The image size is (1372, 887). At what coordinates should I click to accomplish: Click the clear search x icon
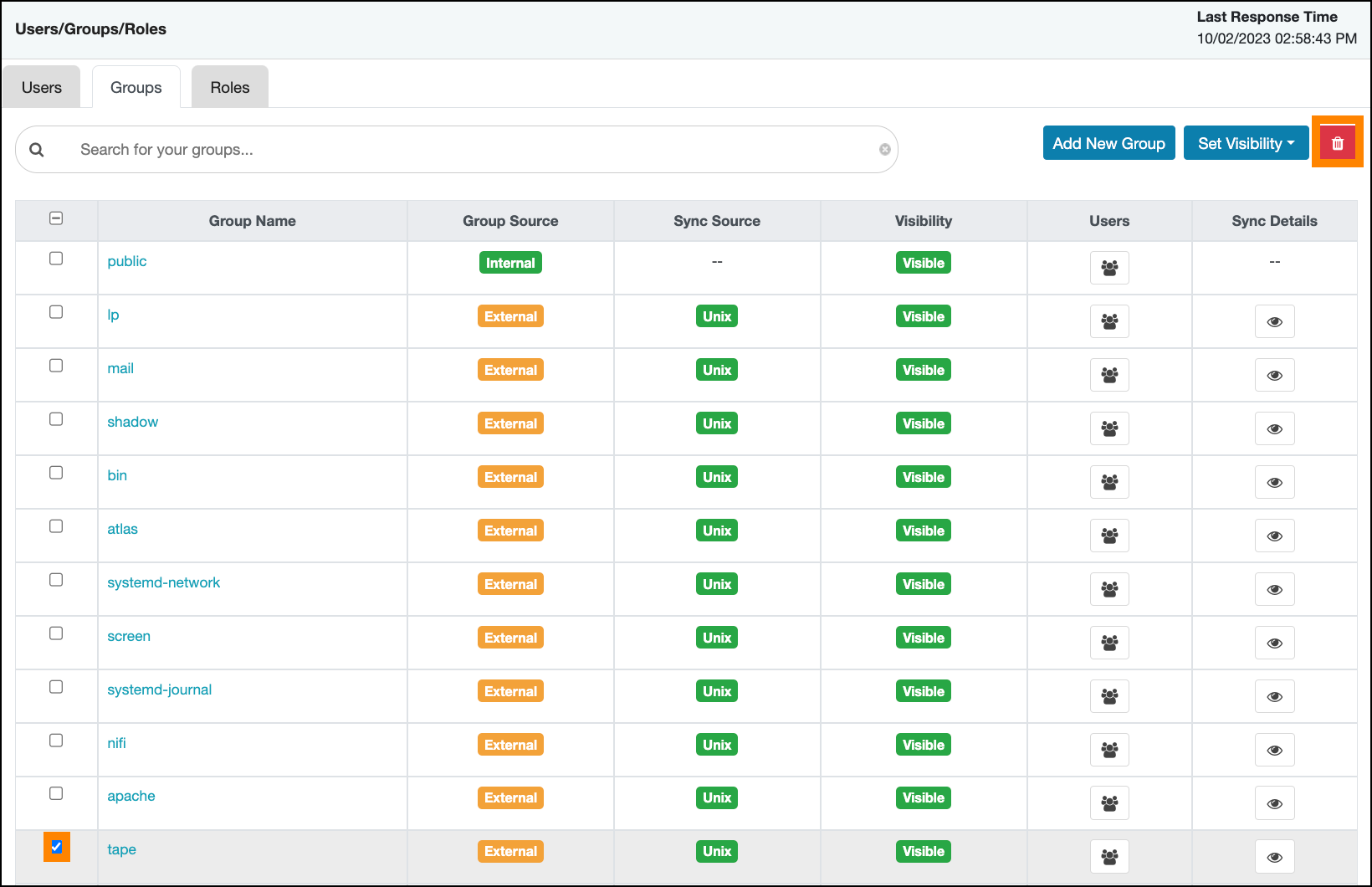tap(884, 150)
